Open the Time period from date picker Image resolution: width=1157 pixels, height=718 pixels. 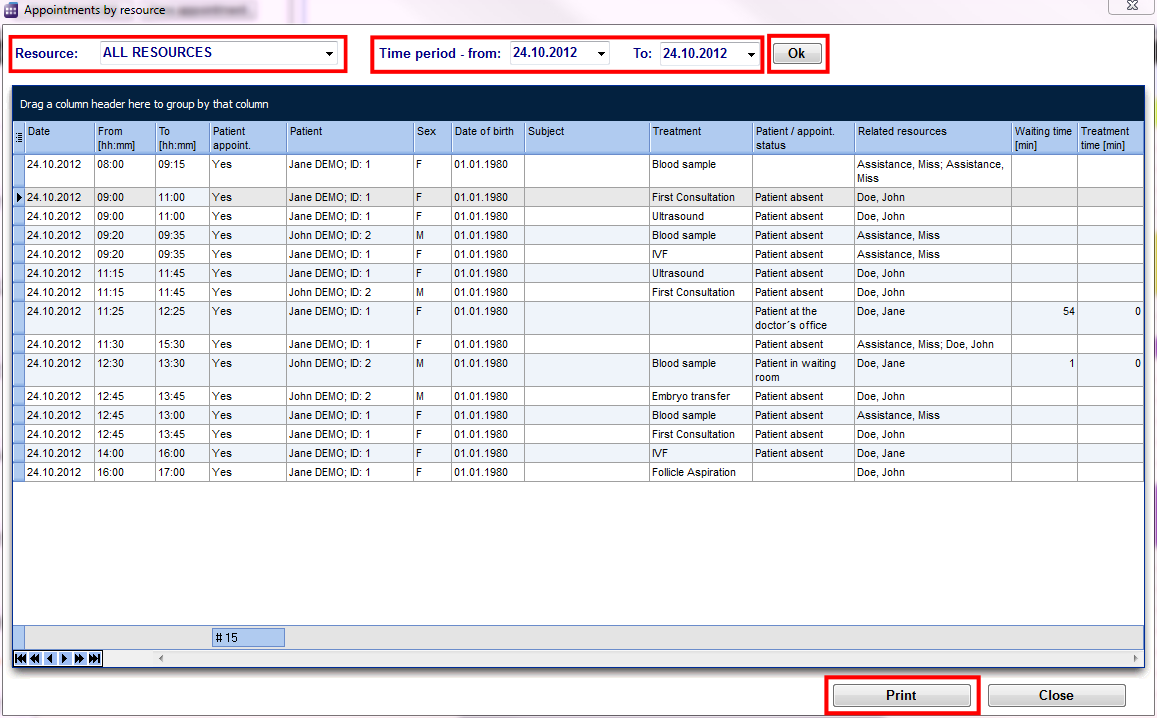click(x=601, y=54)
